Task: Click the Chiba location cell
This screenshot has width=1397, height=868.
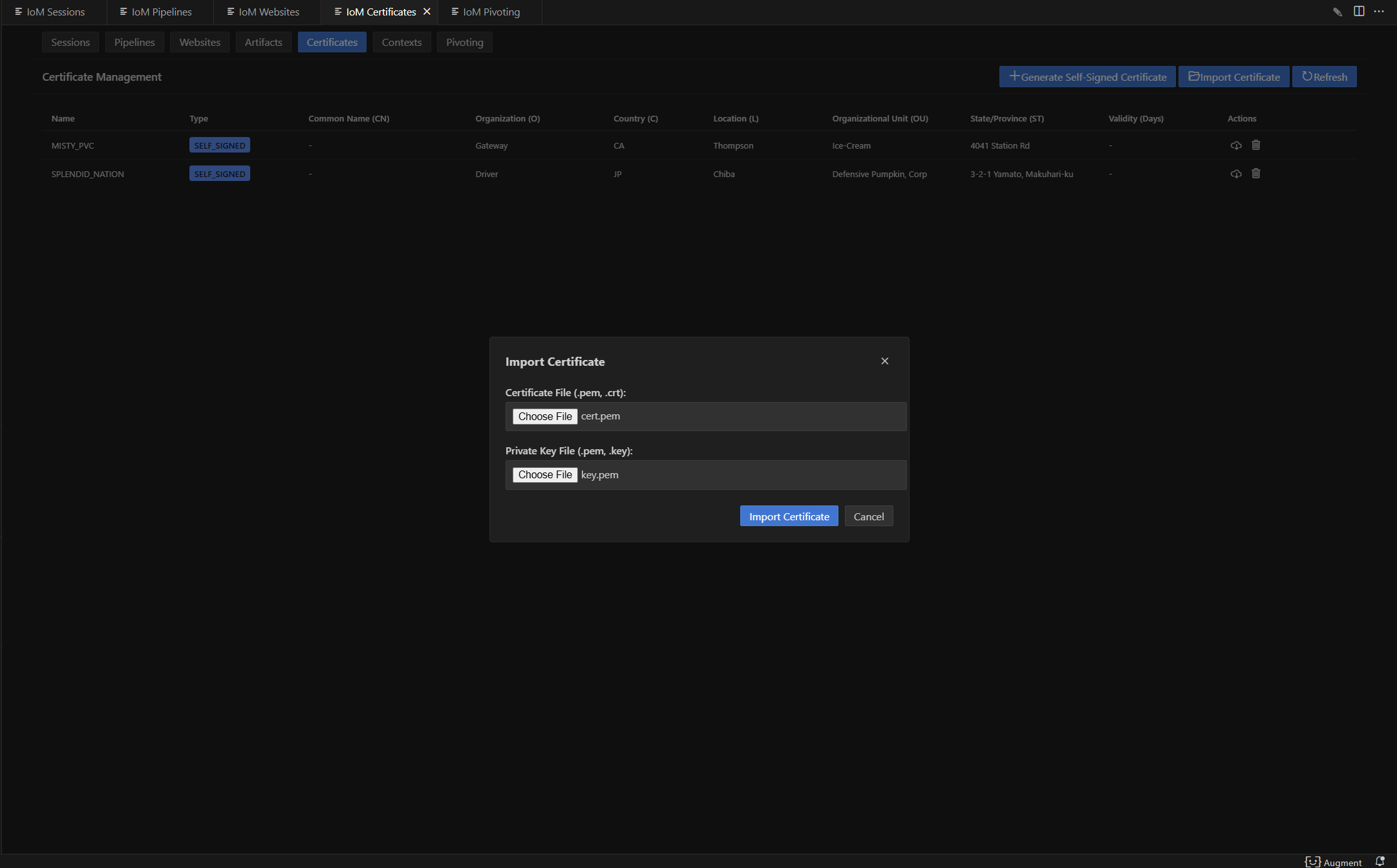Action: pyautogui.click(x=724, y=174)
